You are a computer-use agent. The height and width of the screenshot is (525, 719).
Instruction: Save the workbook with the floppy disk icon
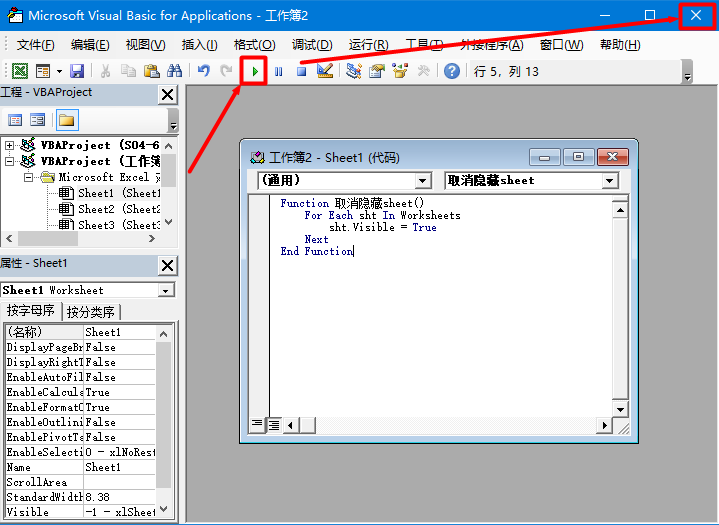[77, 71]
